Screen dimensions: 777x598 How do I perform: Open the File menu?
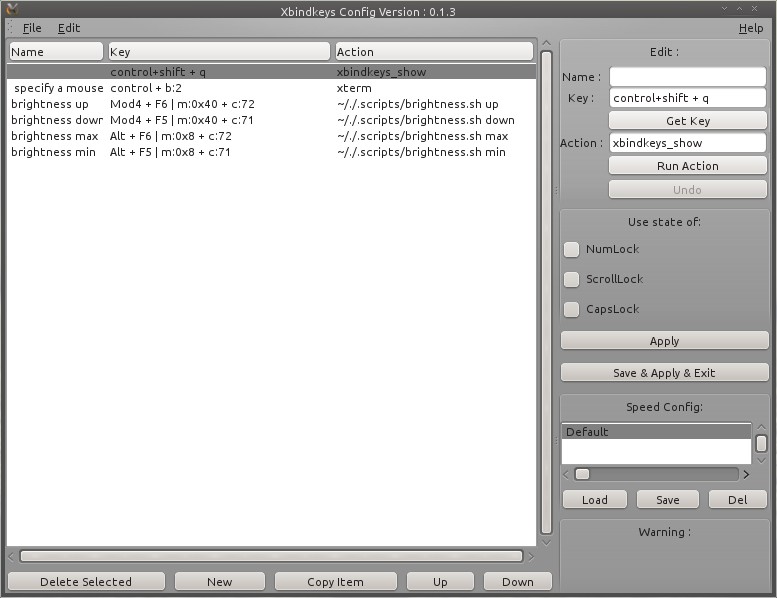[x=32, y=28]
